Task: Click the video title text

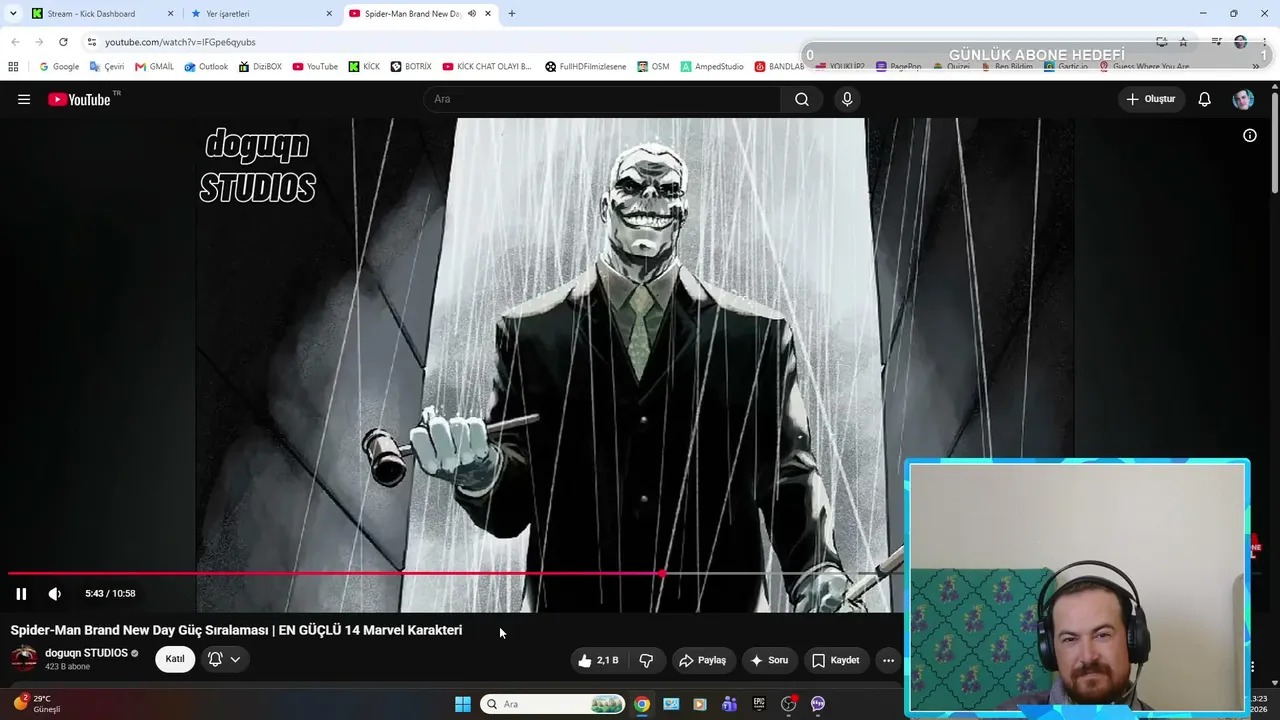Action: pyautogui.click(x=236, y=630)
